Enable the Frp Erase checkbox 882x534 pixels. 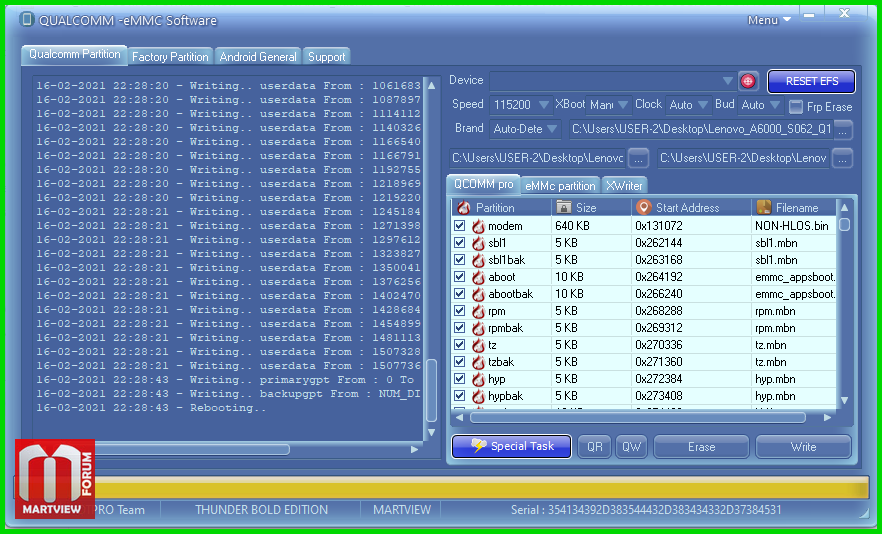tap(795, 106)
